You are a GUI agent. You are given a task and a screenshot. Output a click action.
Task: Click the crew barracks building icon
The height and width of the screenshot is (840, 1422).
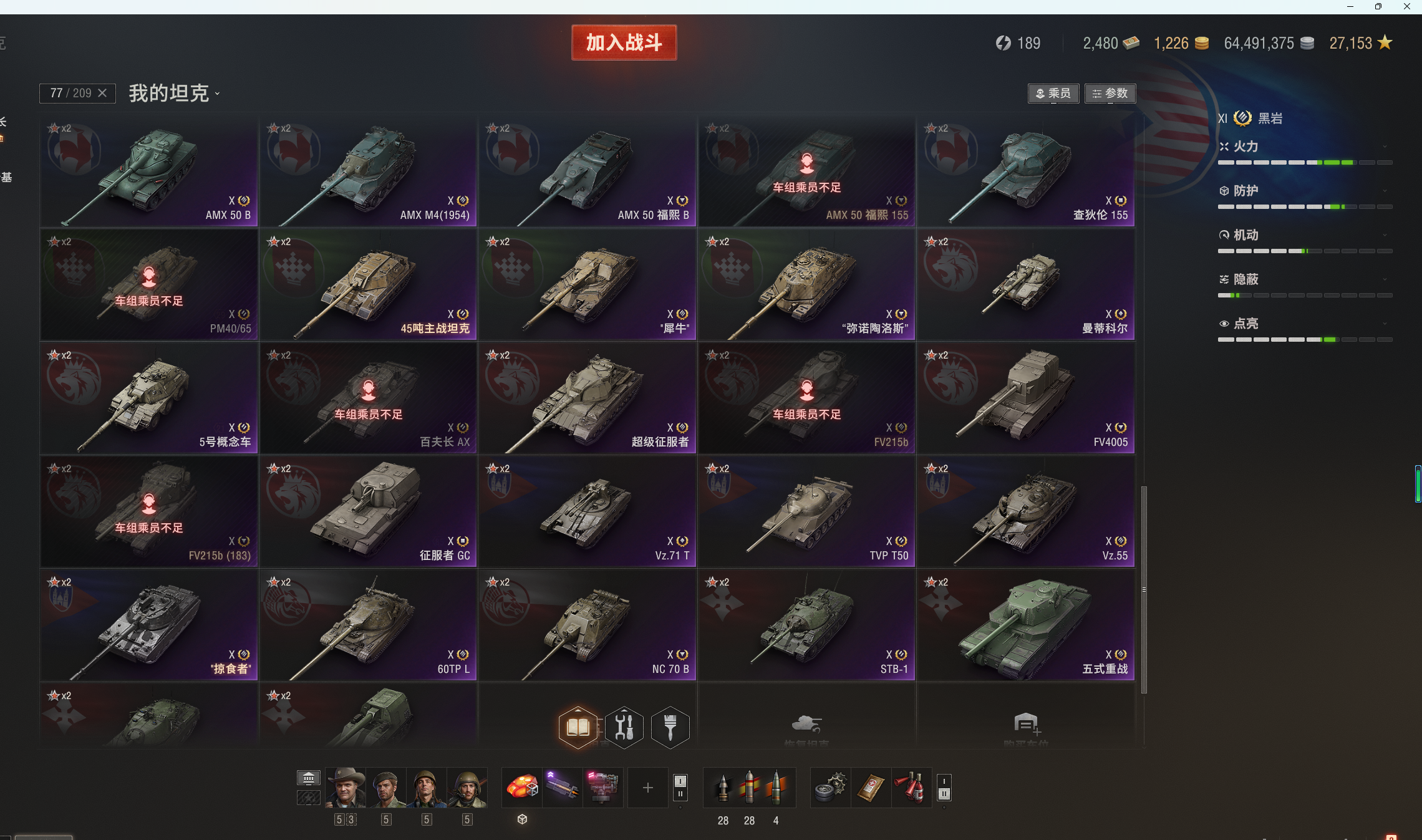(x=309, y=778)
